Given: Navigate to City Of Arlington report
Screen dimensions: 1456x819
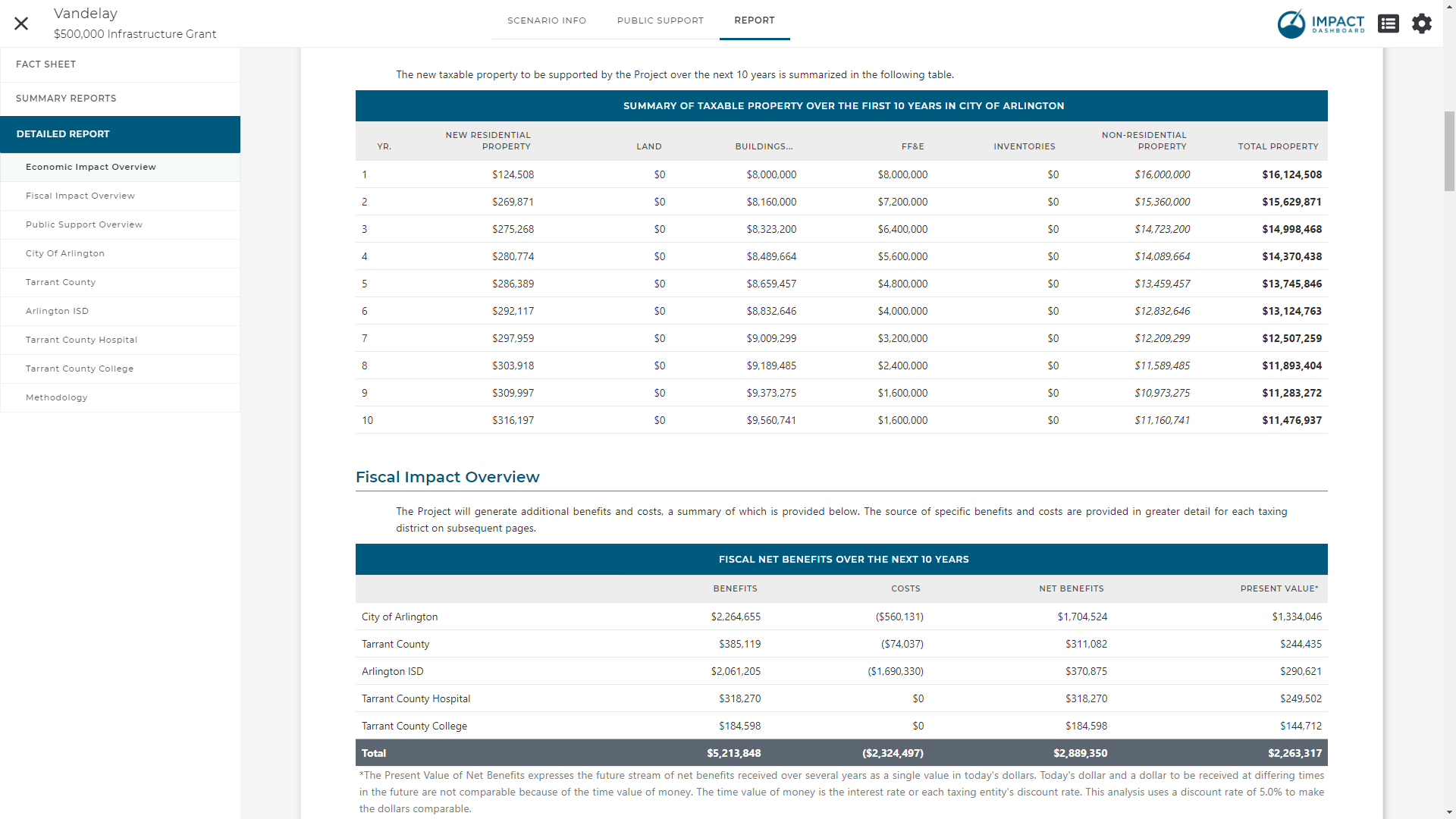Looking at the screenshot, I should tap(65, 253).
